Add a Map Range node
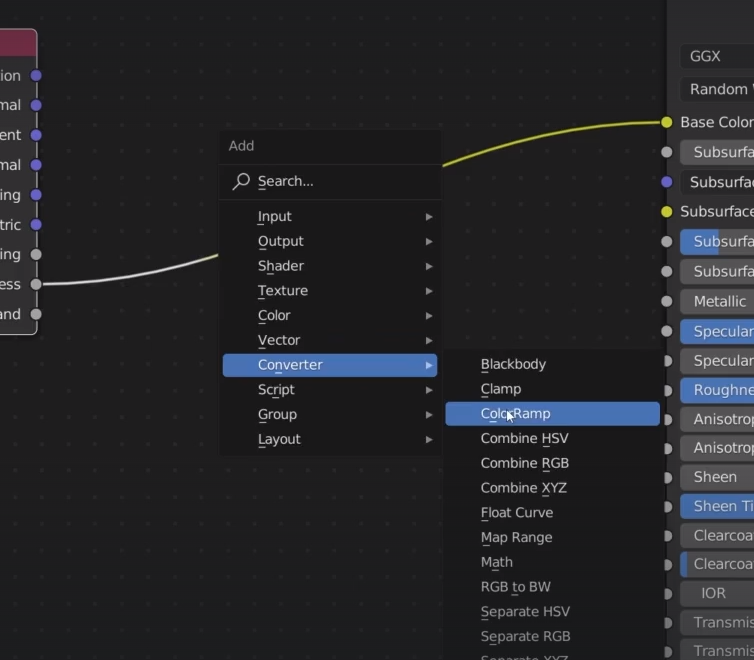This screenshot has height=660, width=754. coord(553,537)
